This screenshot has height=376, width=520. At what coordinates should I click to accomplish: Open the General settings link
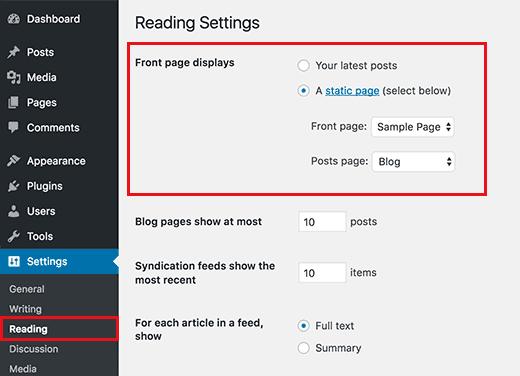point(27,289)
